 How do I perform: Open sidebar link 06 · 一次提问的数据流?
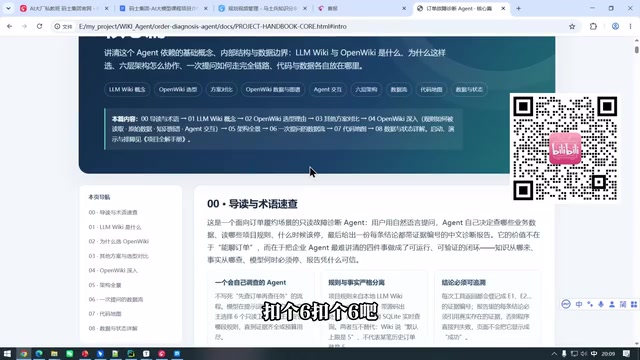click(116, 299)
